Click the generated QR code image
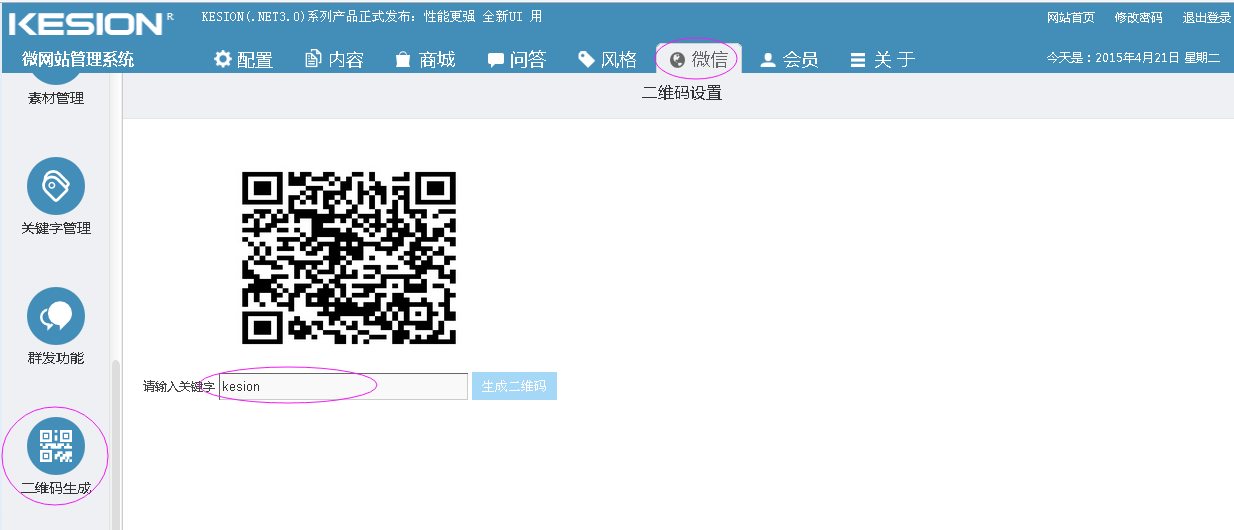The image size is (1234, 530). coord(349,258)
